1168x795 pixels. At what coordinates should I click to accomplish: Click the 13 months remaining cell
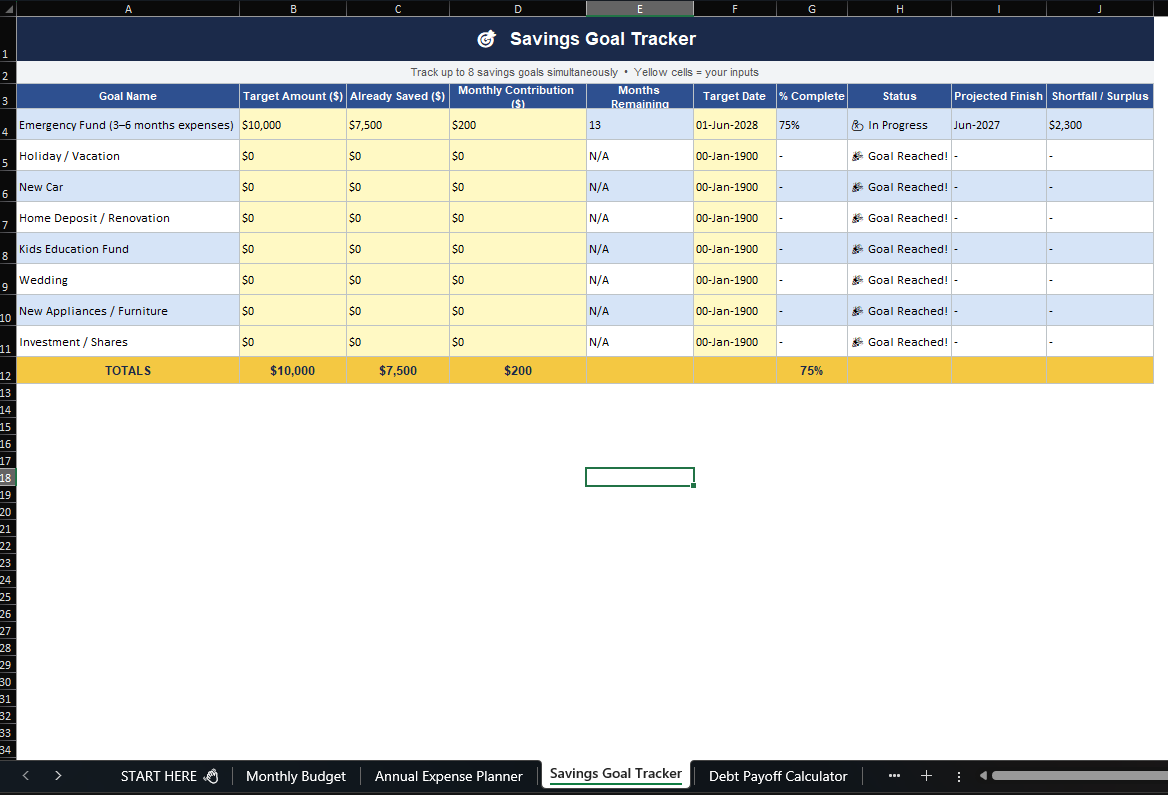pos(639,125)
